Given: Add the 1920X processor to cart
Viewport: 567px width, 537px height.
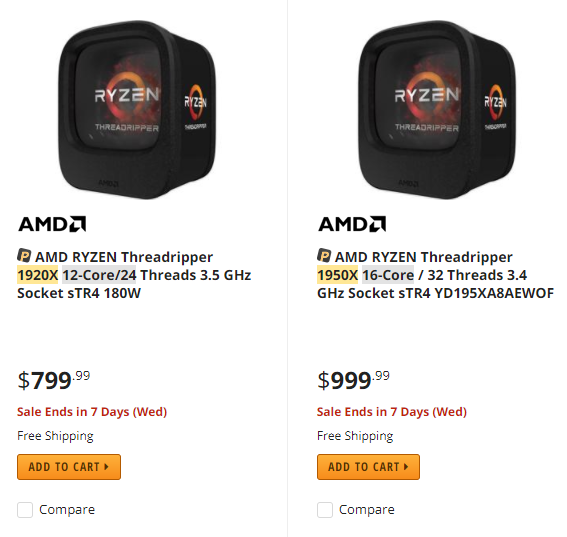Looking at the screenshot, I should point(69,467).
